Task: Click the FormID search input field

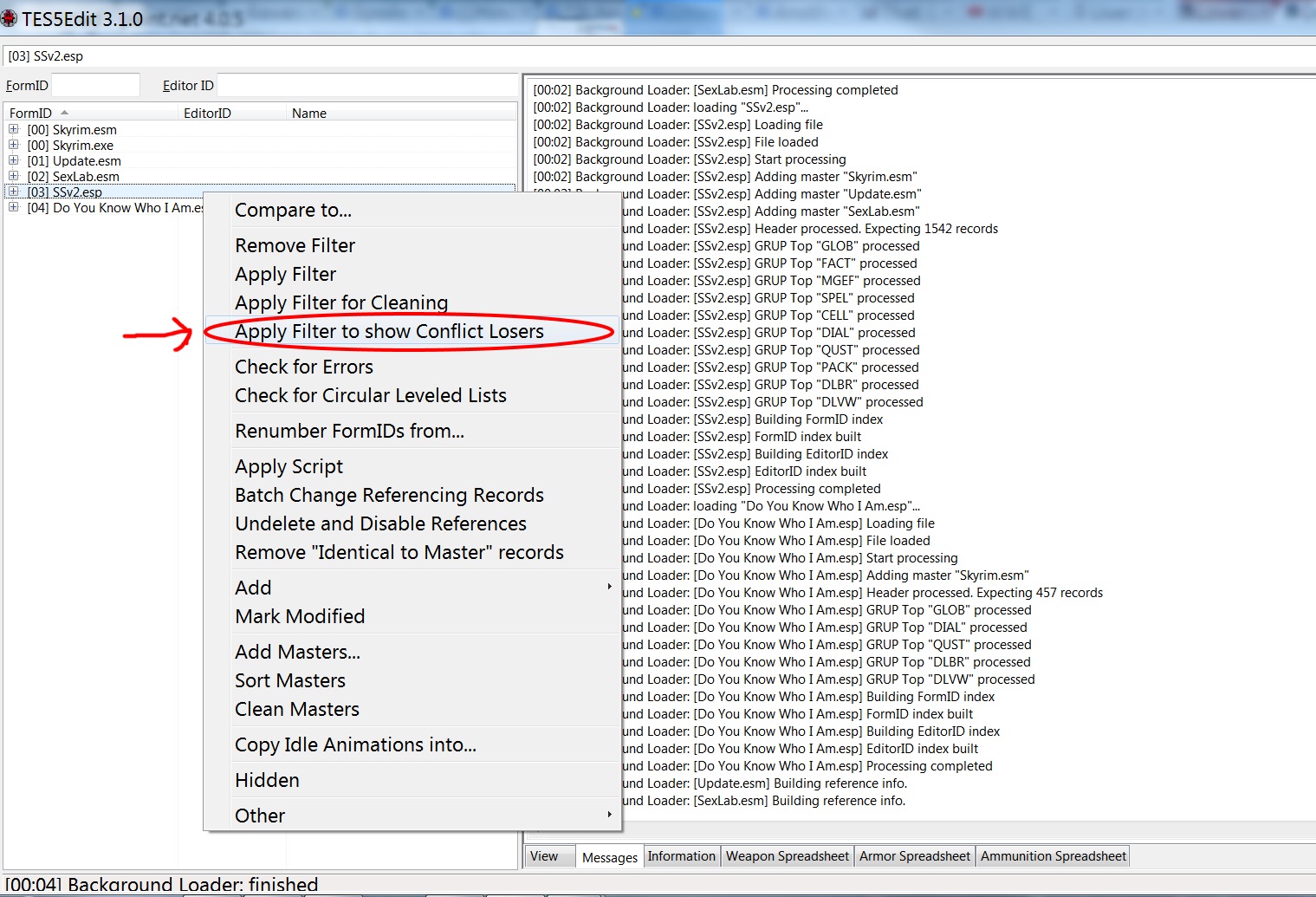Action: [95, 85]
